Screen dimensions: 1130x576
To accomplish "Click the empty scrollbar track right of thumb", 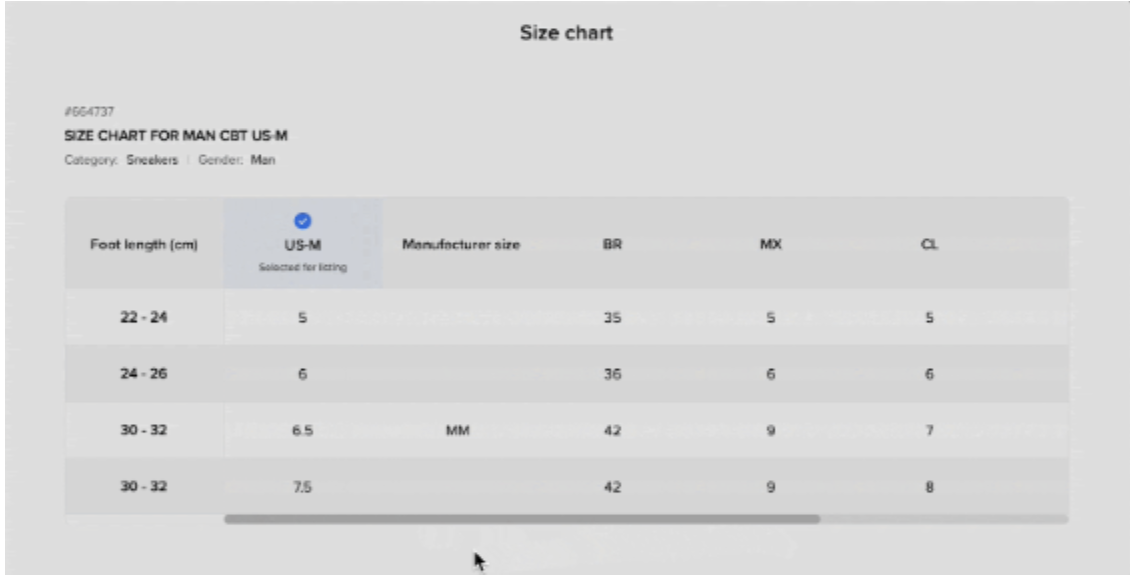I will [x=944, y=519].
